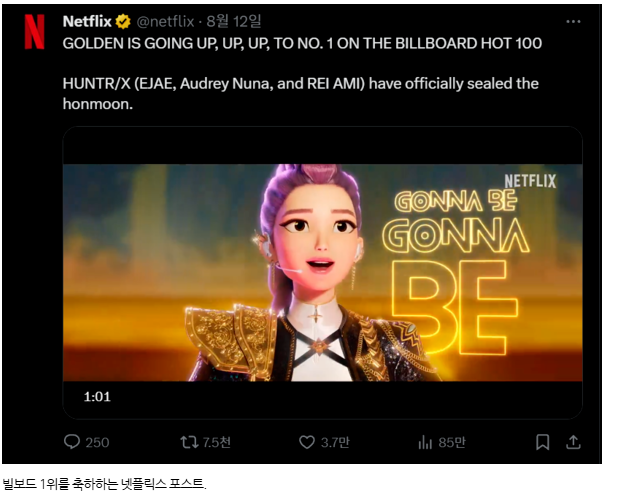Image resolution: width=621 pixels, height=497 pixels.
Task: Play the Golden video thumbnail
Action: click(x=322, y=272)
